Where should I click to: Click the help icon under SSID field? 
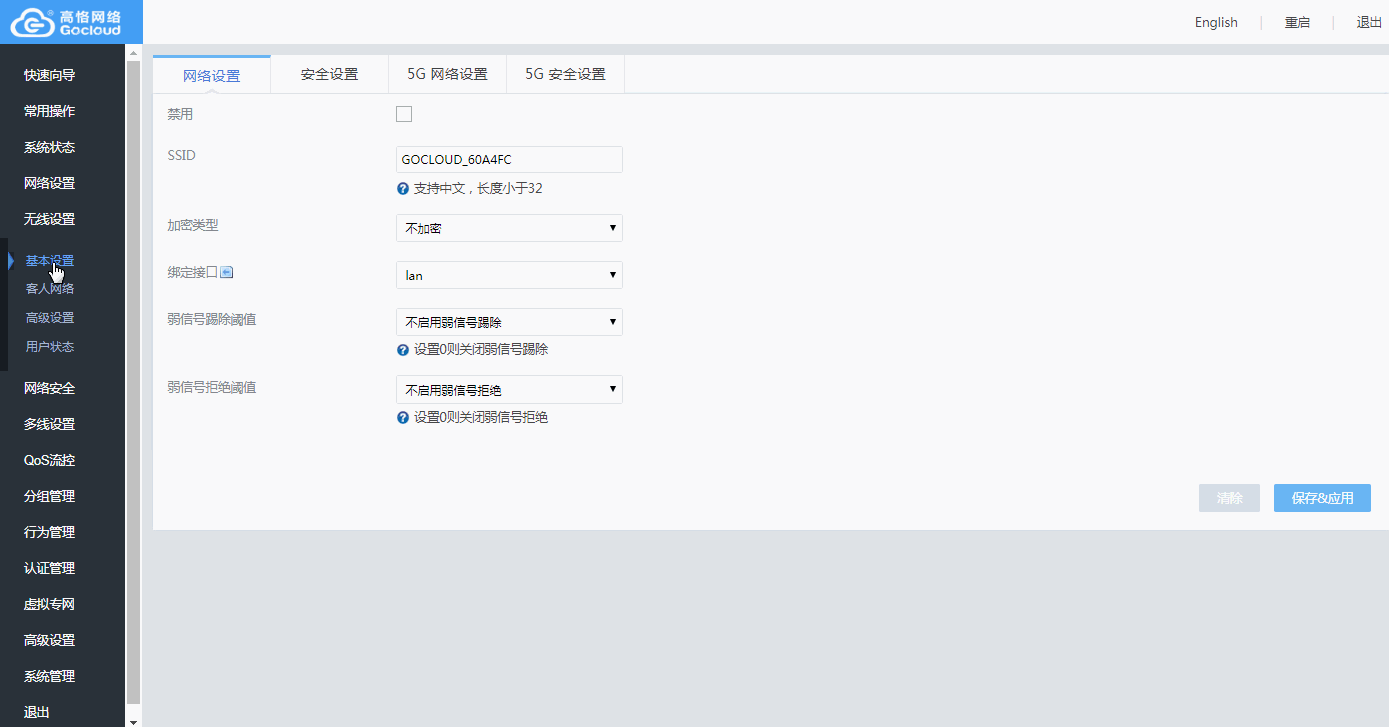point(403,188)
